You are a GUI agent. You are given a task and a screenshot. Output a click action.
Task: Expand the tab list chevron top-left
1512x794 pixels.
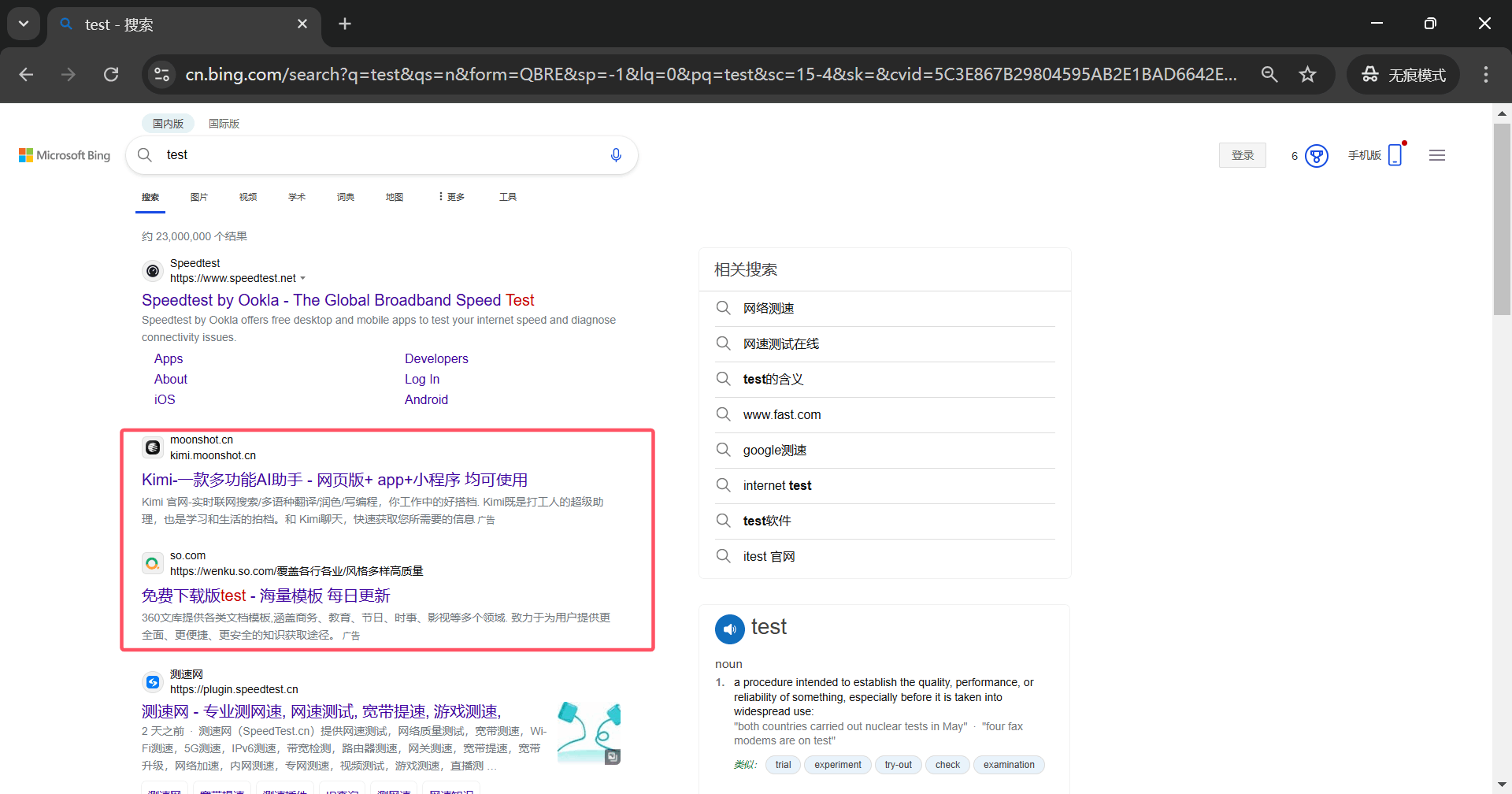tap(23, 23)
